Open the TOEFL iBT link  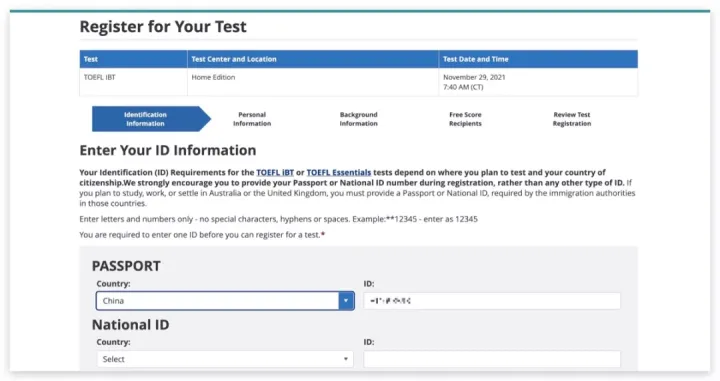[x=275, y=173]
